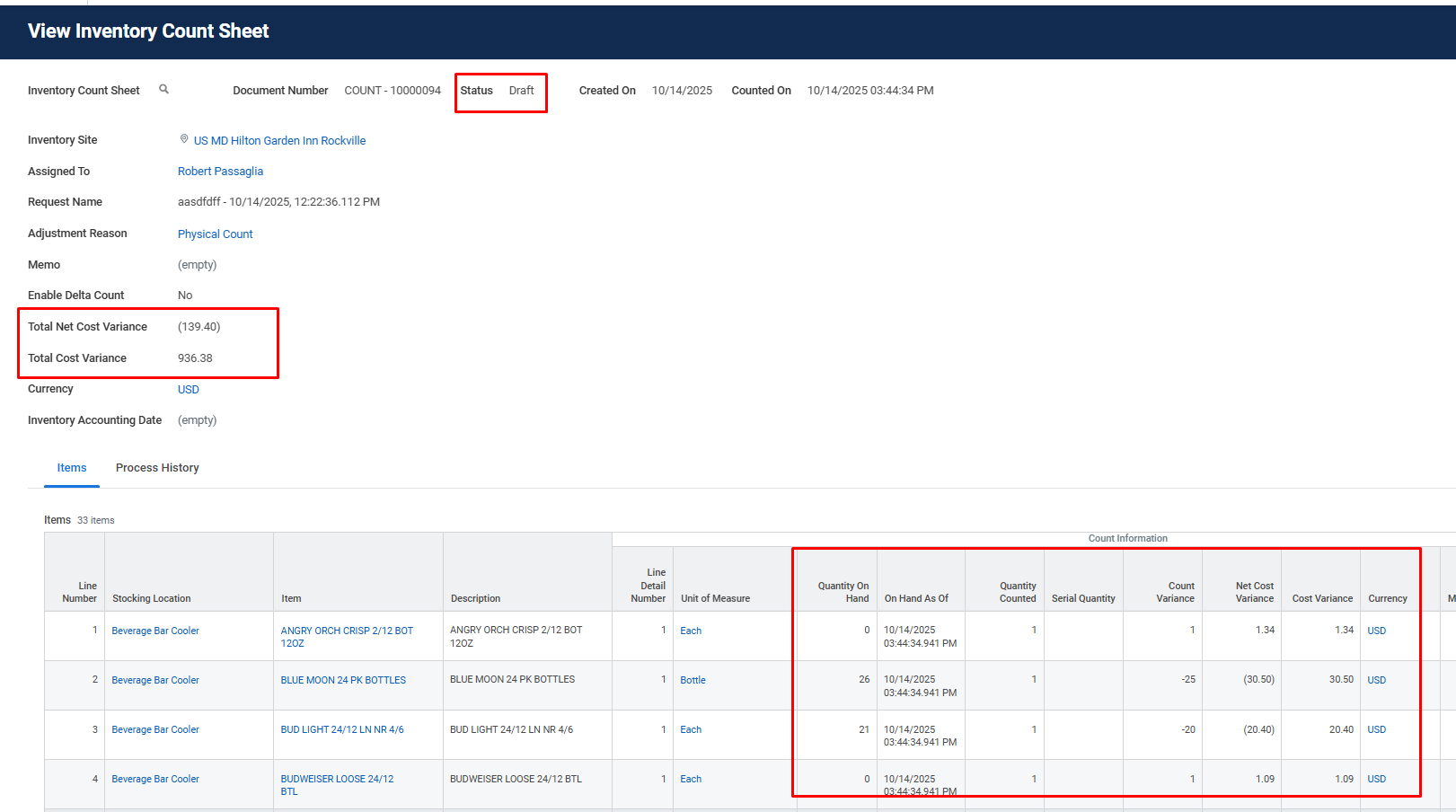
Task: Click the magnifier icon beside Inventory Count Sheet
Action: coord(163,89)
